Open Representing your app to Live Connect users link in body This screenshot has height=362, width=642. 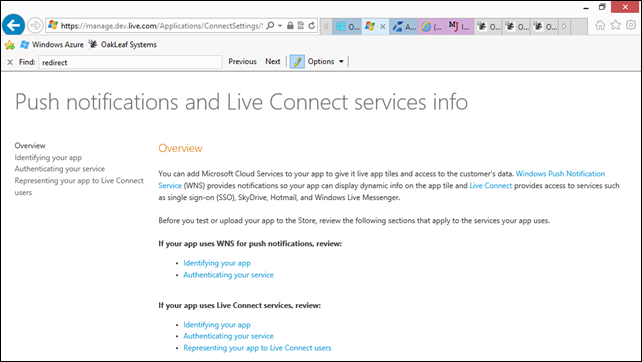257,348
